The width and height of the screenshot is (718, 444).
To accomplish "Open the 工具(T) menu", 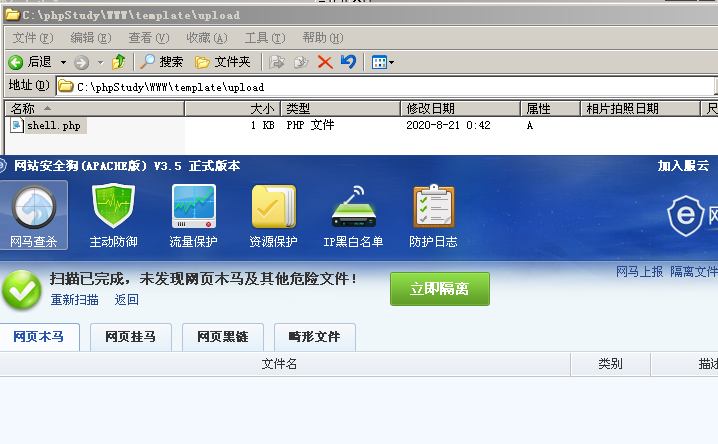I will (265, 38).
